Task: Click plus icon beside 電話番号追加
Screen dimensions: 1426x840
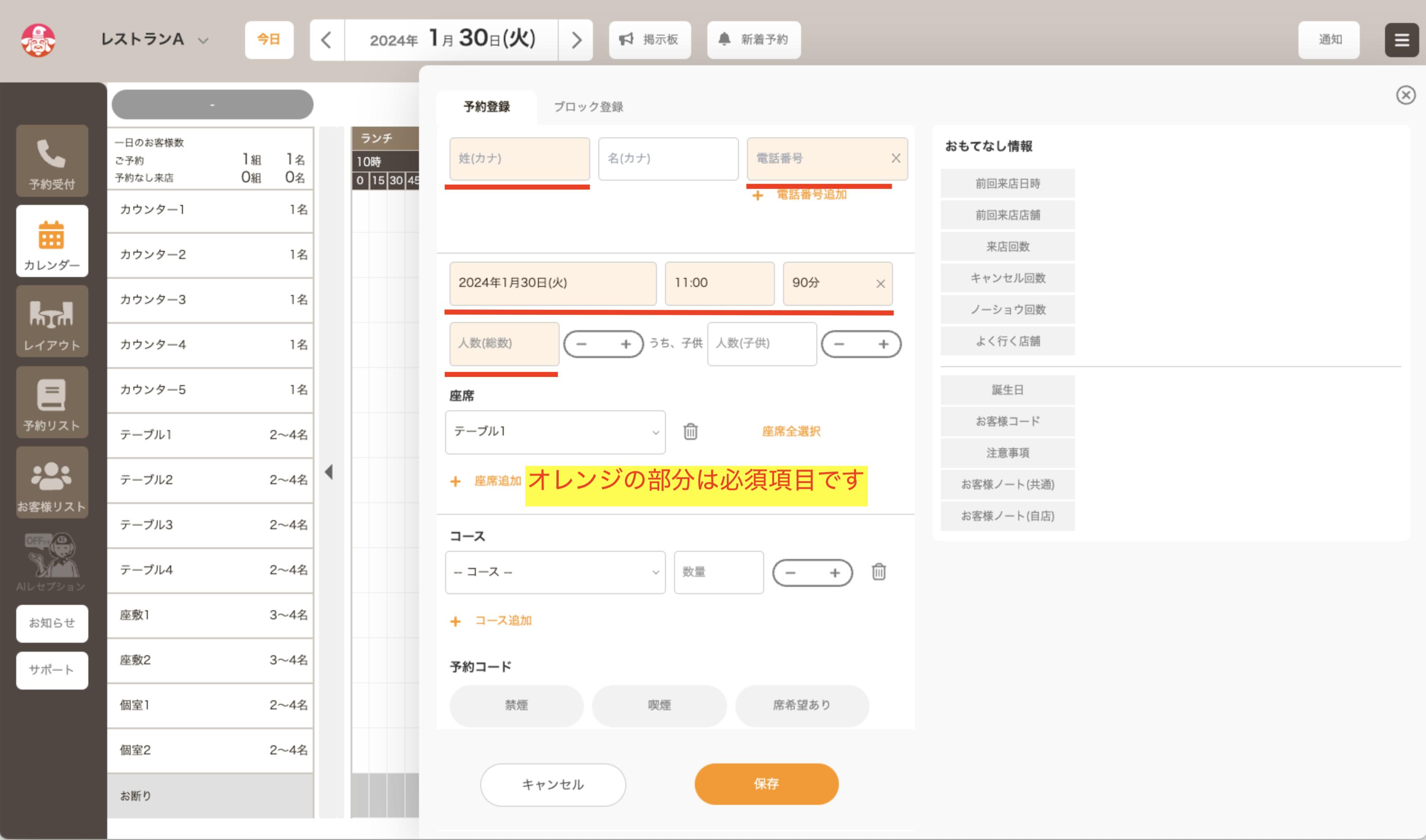Action: [757, 195]
